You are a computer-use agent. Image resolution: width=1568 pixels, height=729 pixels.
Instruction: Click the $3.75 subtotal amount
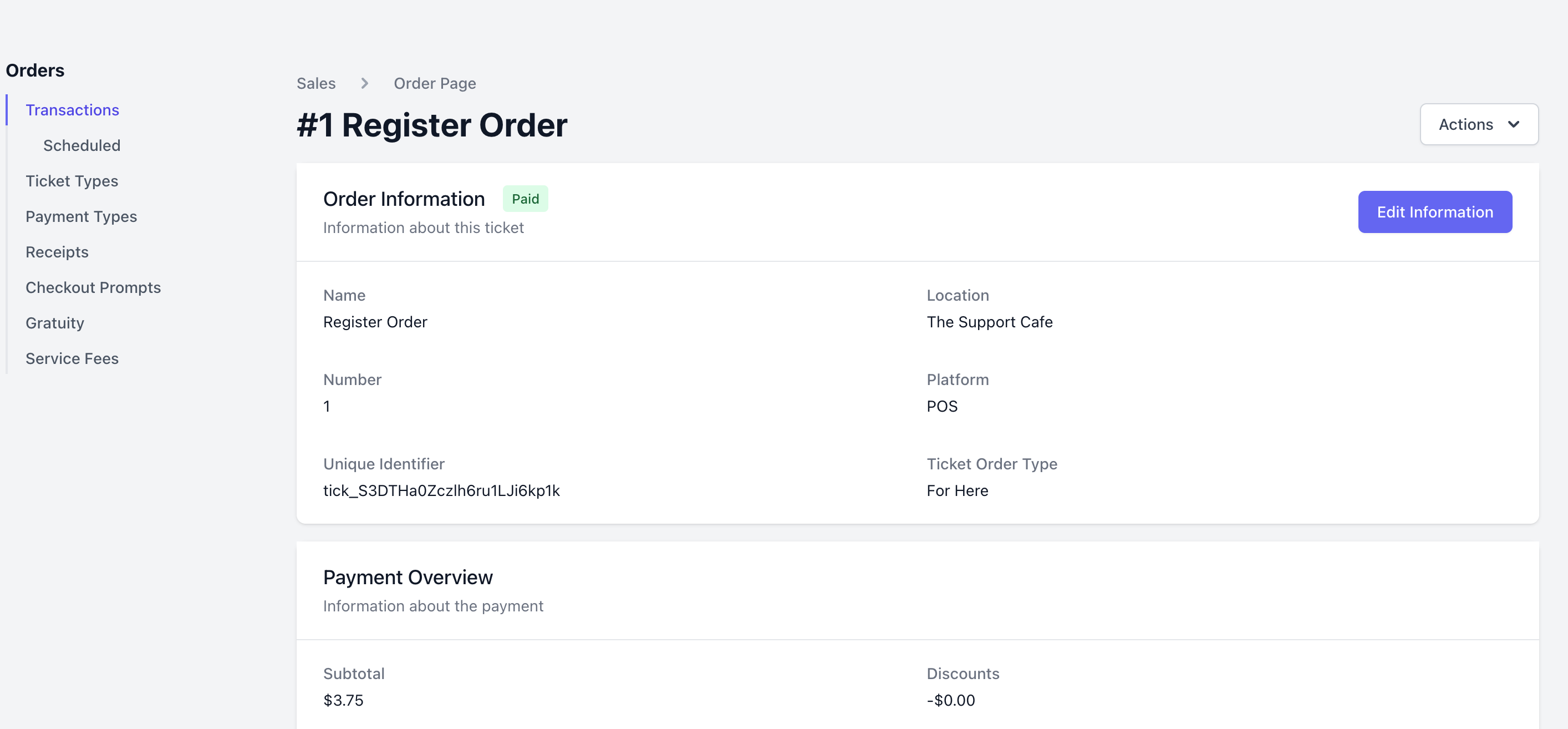343,700
